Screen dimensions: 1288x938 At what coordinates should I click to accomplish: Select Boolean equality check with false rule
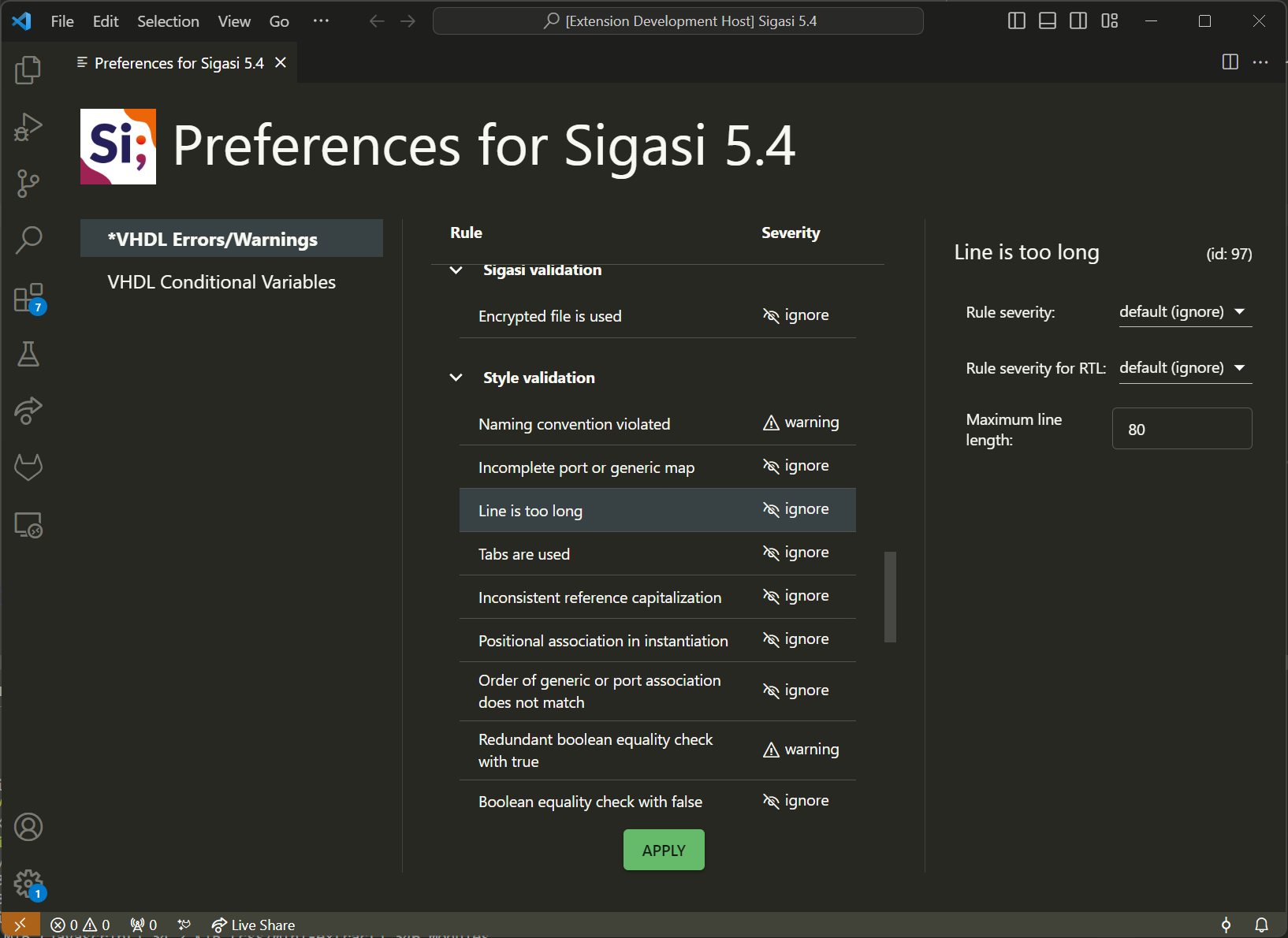pos(657,802)
